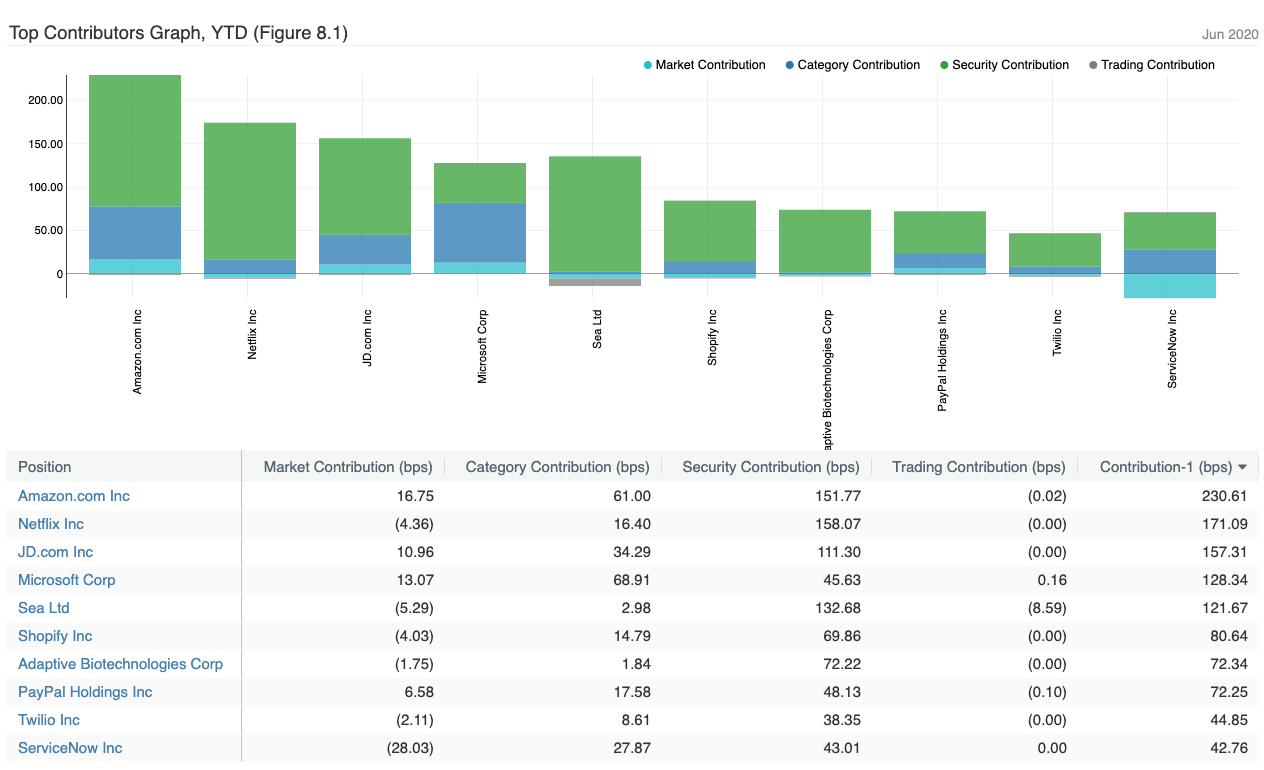The image size is (1264, 770).
Task: Select ServiceNow market contribution (28.03)
Action: point(408,748)
